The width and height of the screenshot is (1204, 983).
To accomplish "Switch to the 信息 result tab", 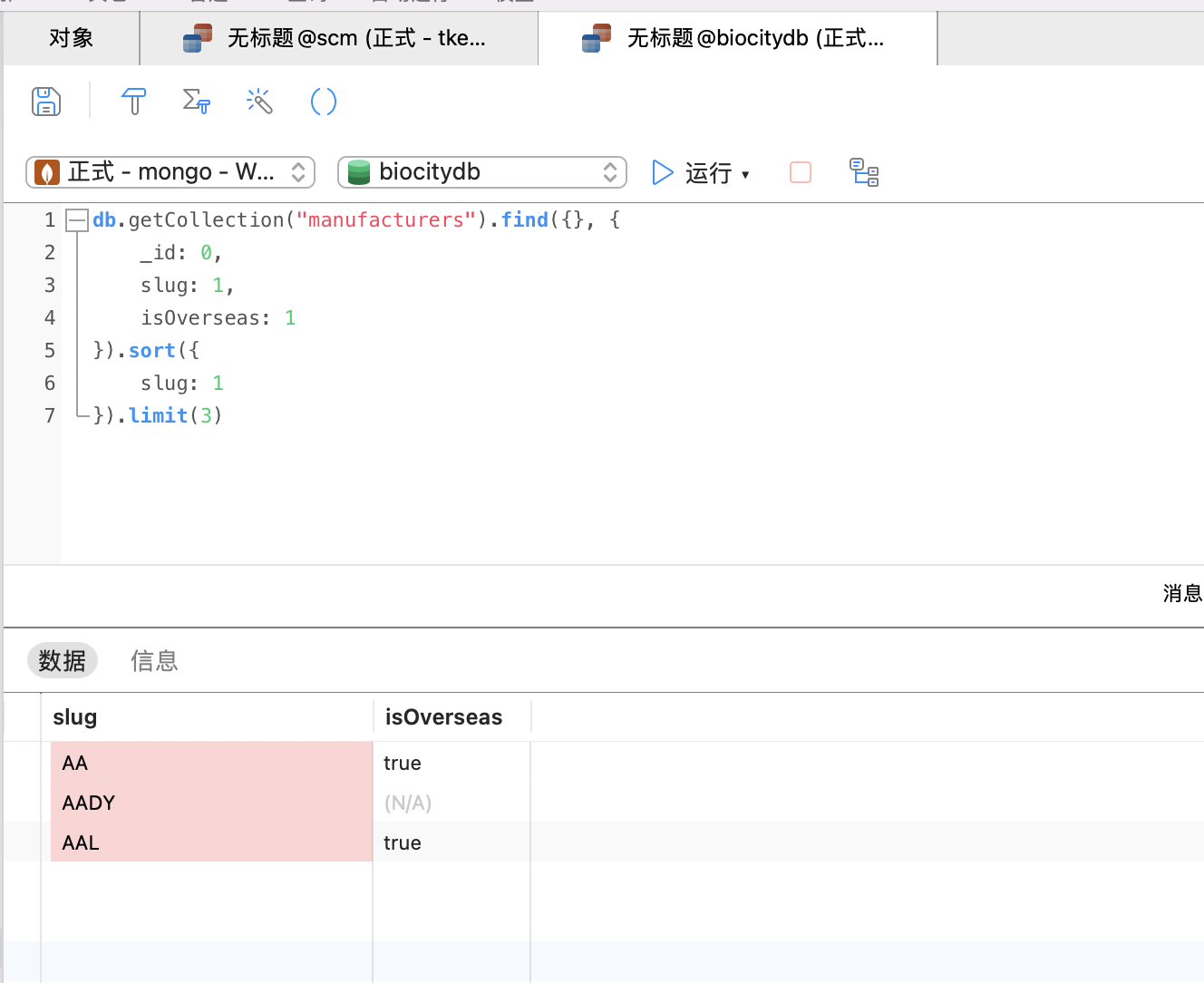I will pos(154,661).
